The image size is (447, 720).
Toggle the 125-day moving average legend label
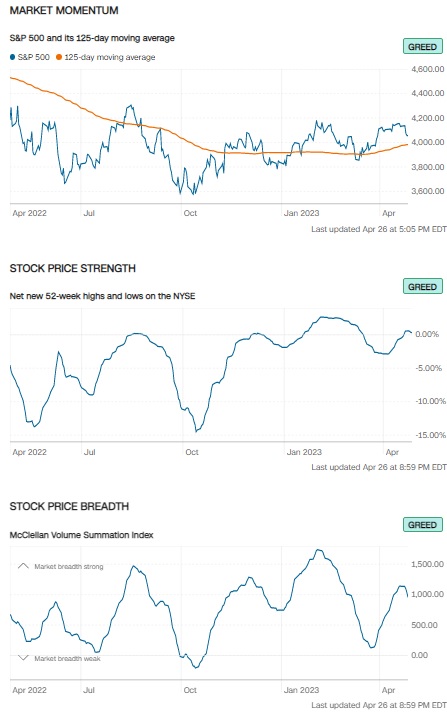[110, 57]
